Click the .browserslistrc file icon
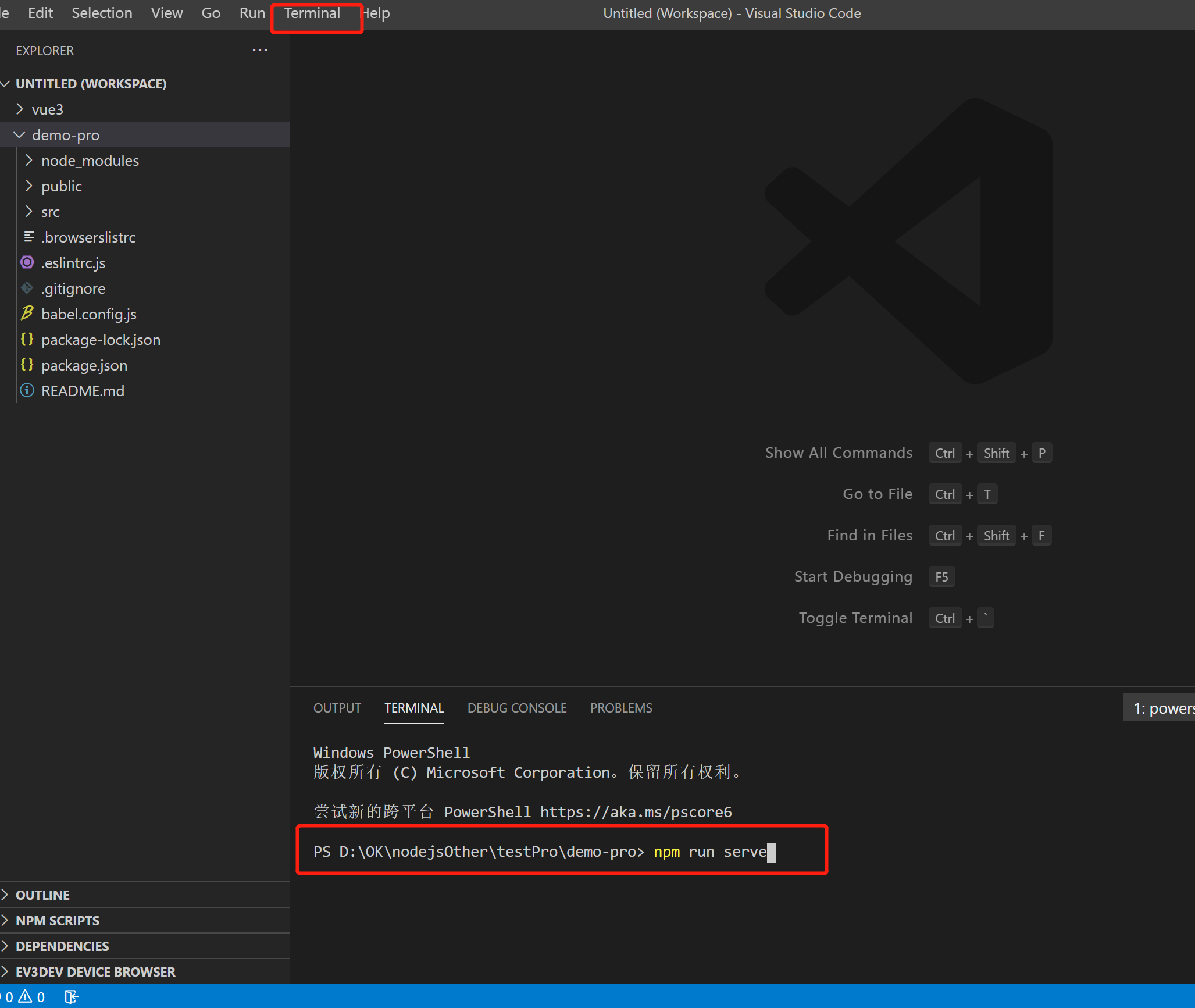The height and width of the screenshot is (1008, 1195). click(28, 237)
